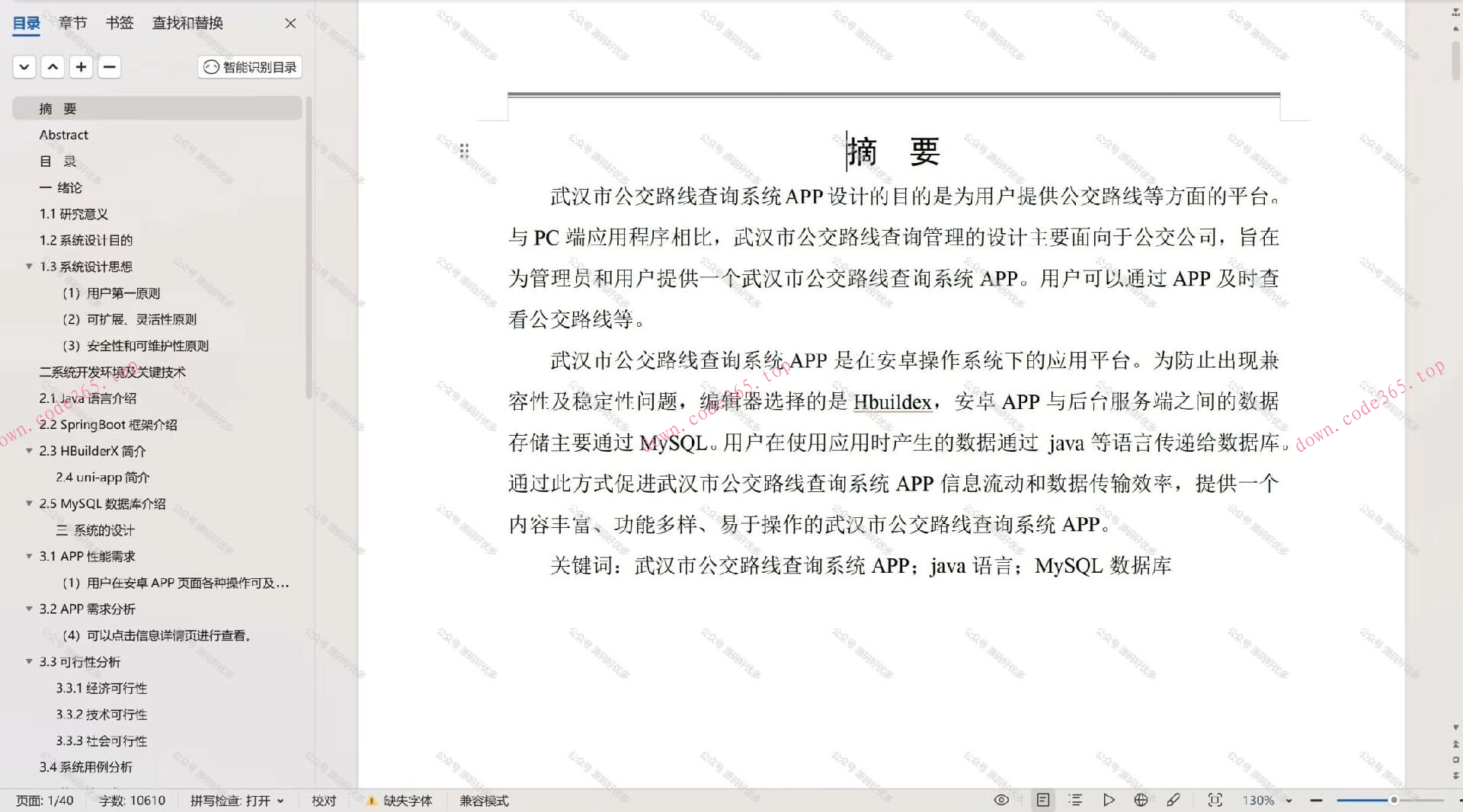Toggle 兼容模式 compatibility mode
Screen dimensions: 1463x812
pyautogui.click(x=483, y=801)
